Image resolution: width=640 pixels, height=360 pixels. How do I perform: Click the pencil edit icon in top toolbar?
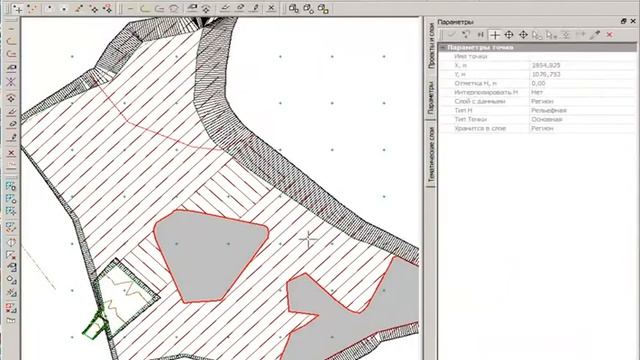pyautogui.click(x=256, y=9)
